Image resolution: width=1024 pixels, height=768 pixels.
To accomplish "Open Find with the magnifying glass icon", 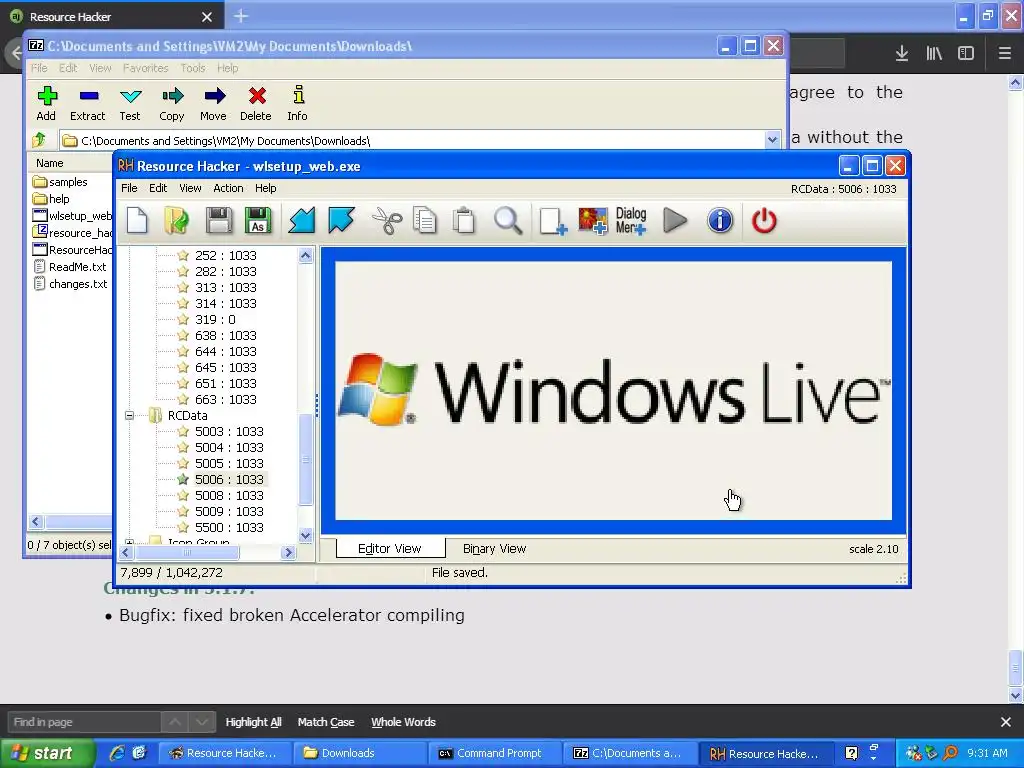I will click(507, 221).
